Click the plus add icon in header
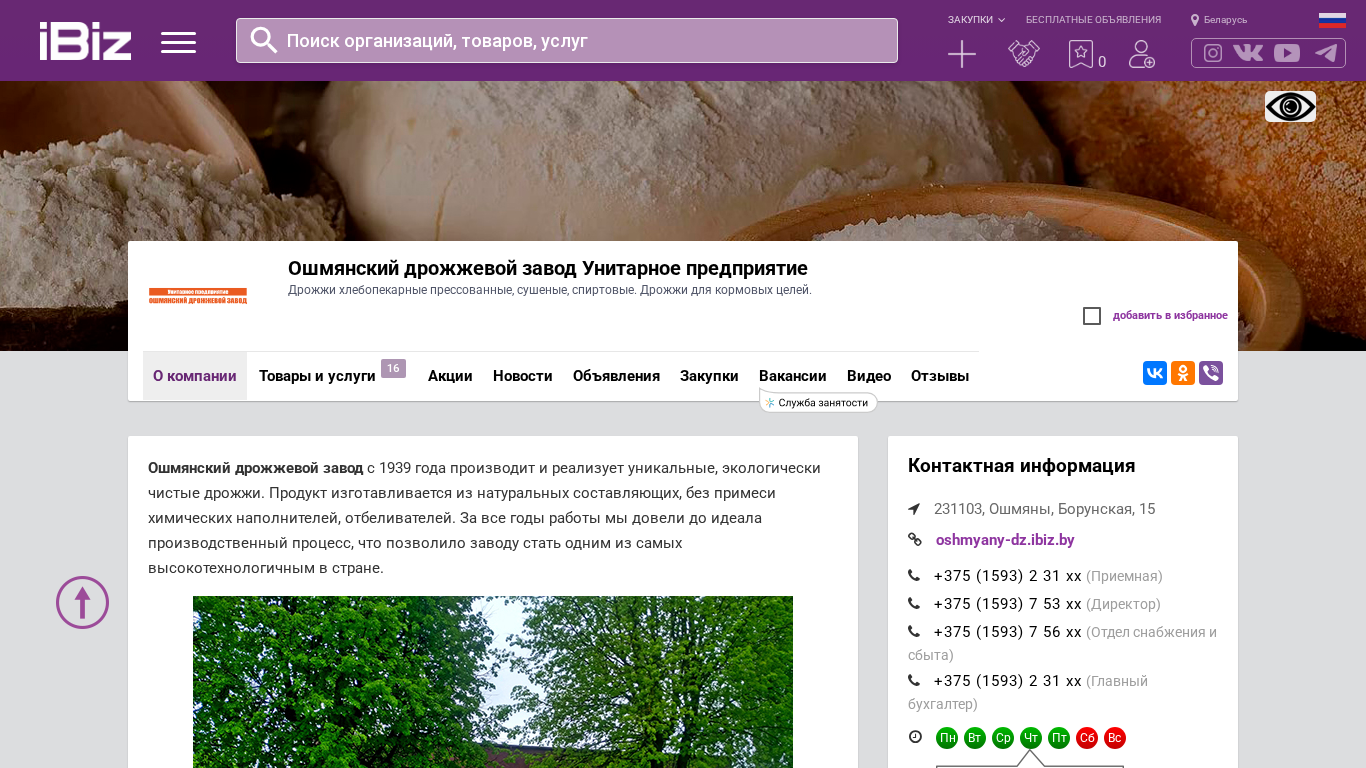The height and width of the screenshot is (768, 1366). coord(962,54)
